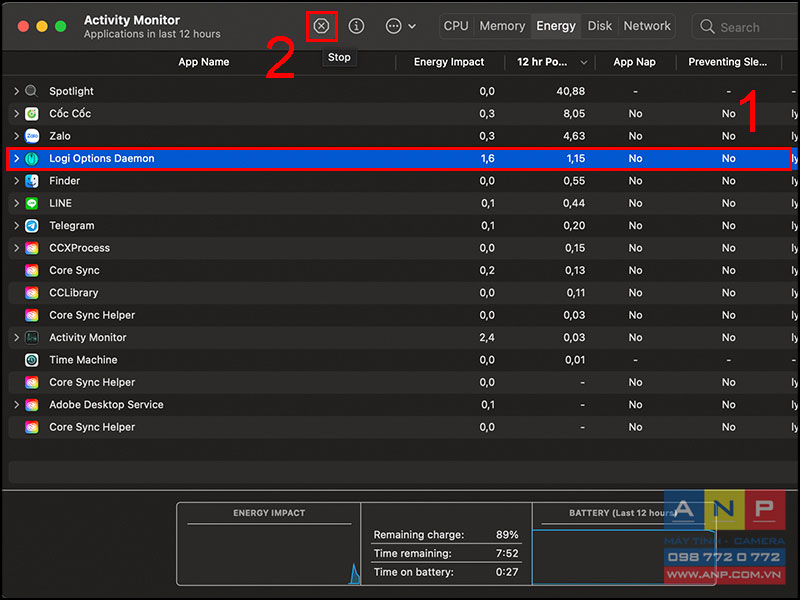Screen dimensions: 800x600
Task: Sort by the App Nap column
Action: coord(635,62)
